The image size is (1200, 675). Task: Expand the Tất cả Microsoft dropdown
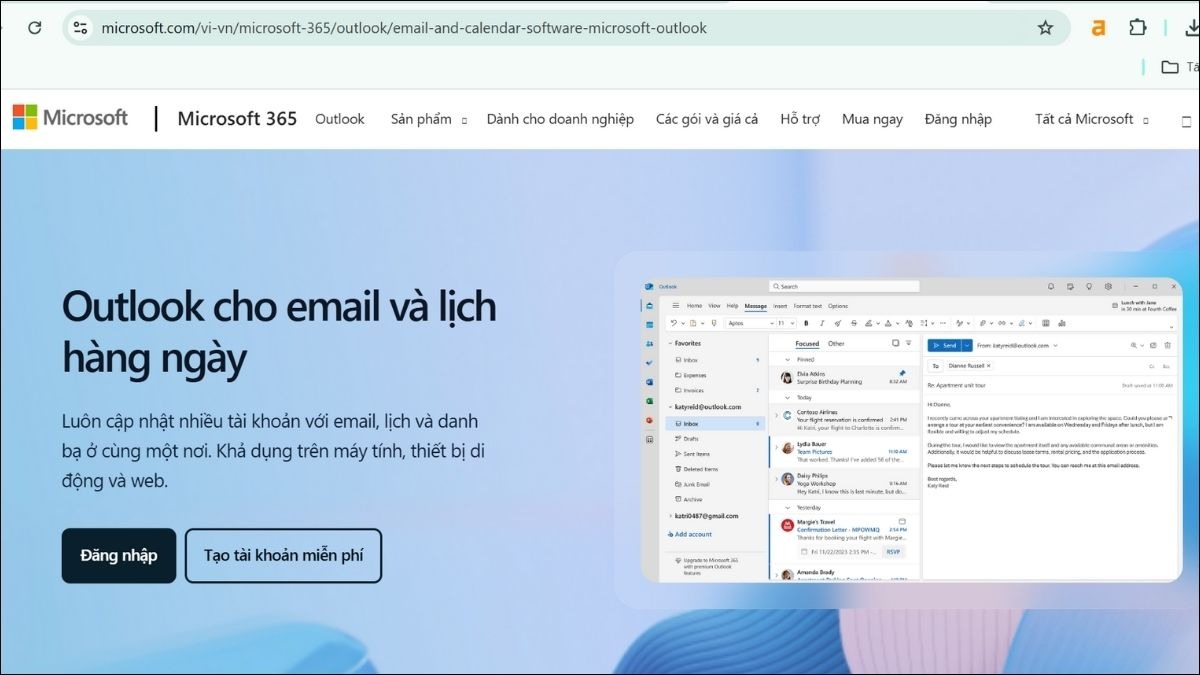[1091, 119]
